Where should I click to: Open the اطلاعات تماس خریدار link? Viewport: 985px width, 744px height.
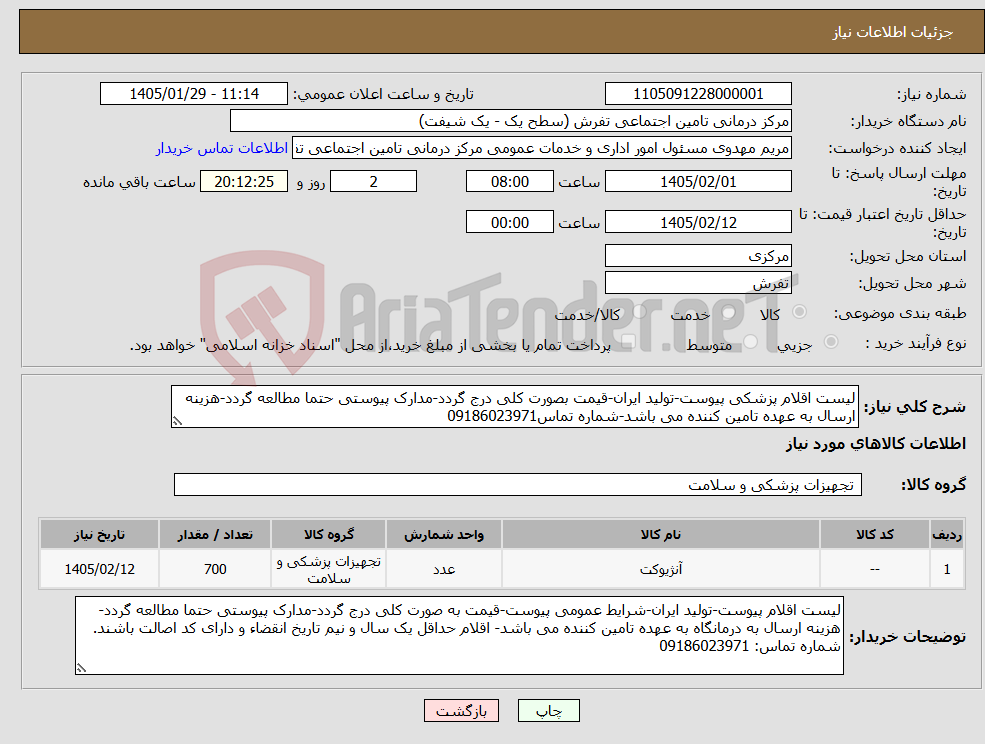pos(222,148)
